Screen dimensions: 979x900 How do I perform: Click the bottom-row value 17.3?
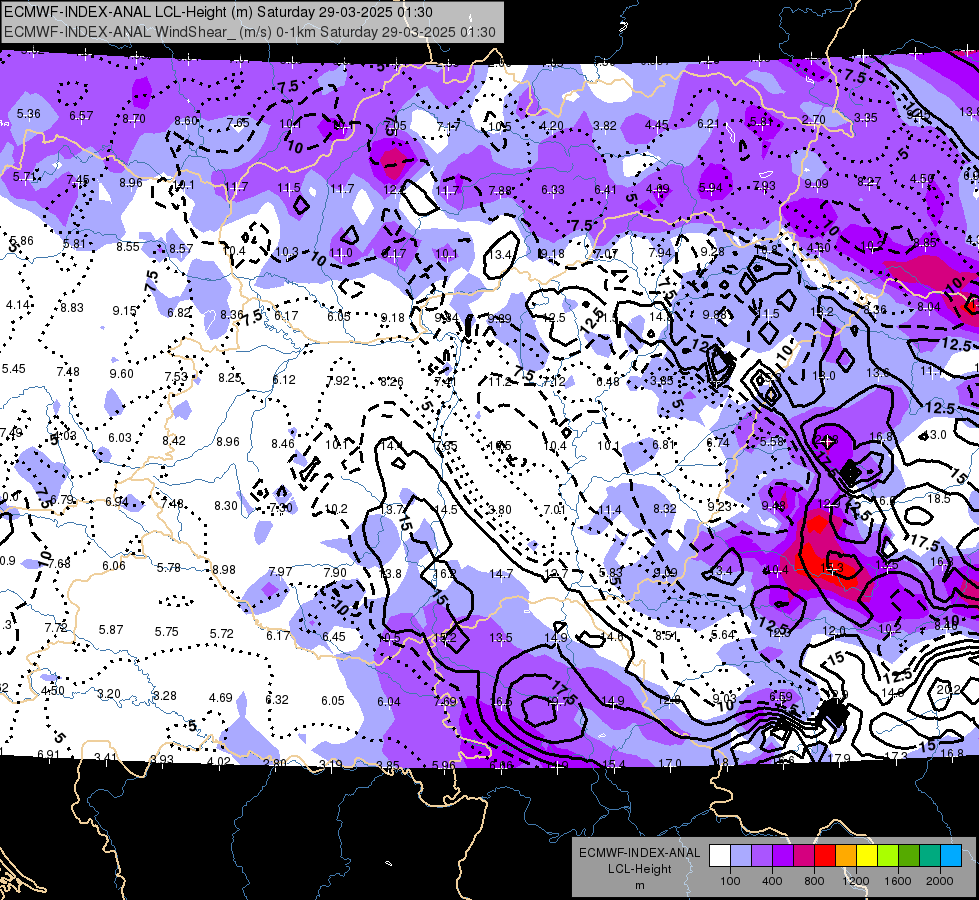pyautogui.click(x=896, y=756)
